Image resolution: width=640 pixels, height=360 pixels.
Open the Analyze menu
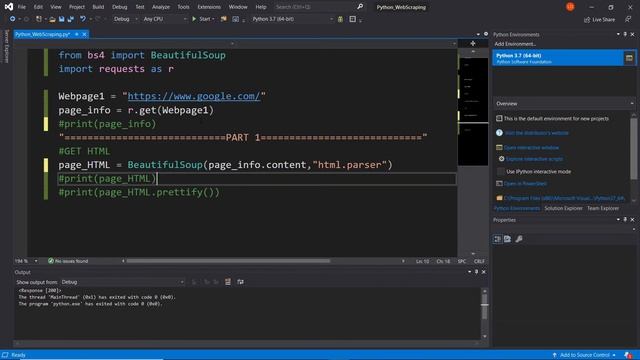161,7
